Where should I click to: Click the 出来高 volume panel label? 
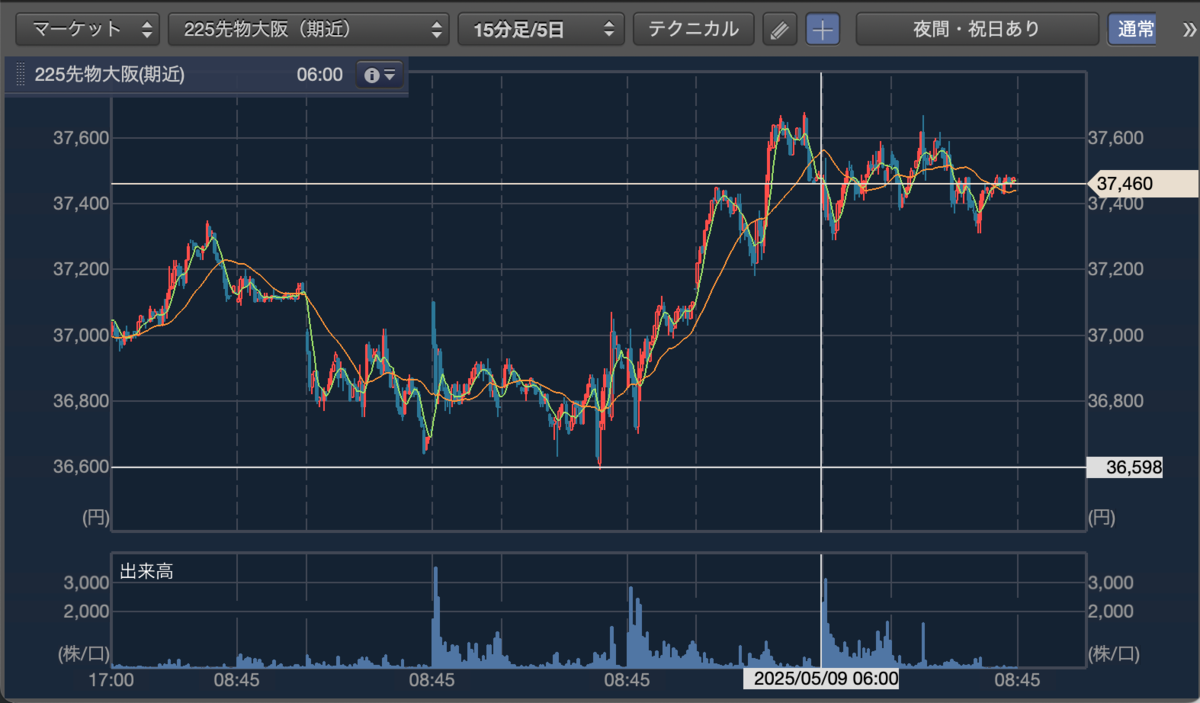coord(147,573)
